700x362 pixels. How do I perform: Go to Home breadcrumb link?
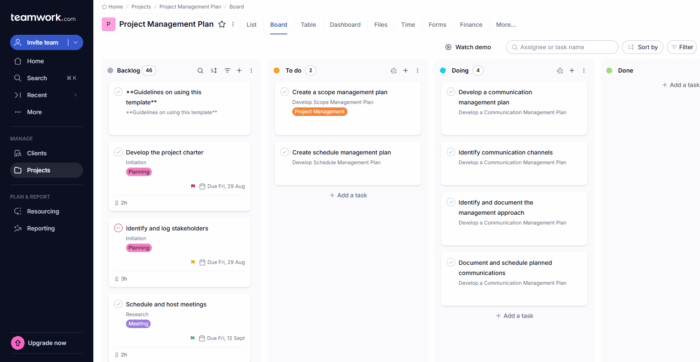pos(112,7)
